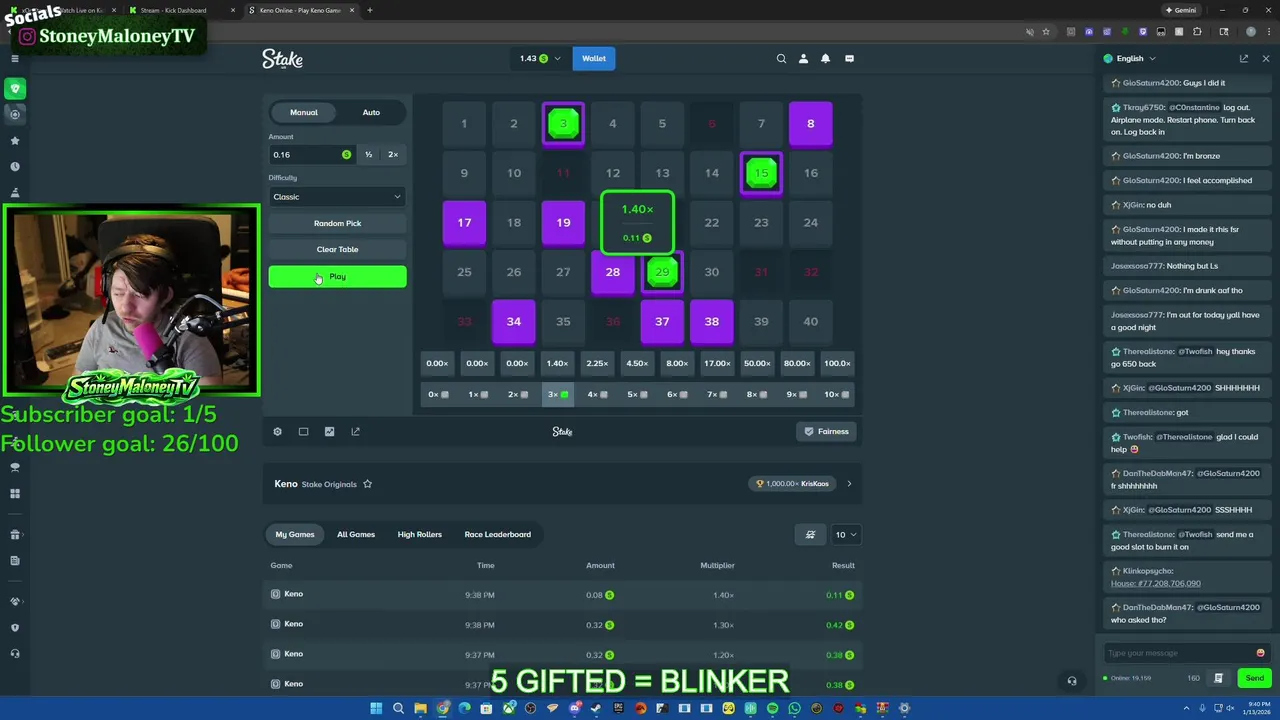Open the hamburger menu in left sidebar

[15, 59]
